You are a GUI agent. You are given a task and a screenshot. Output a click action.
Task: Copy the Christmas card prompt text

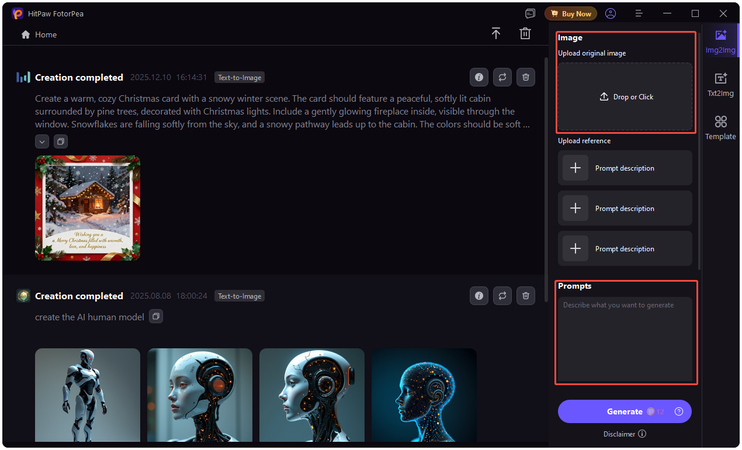61,141
